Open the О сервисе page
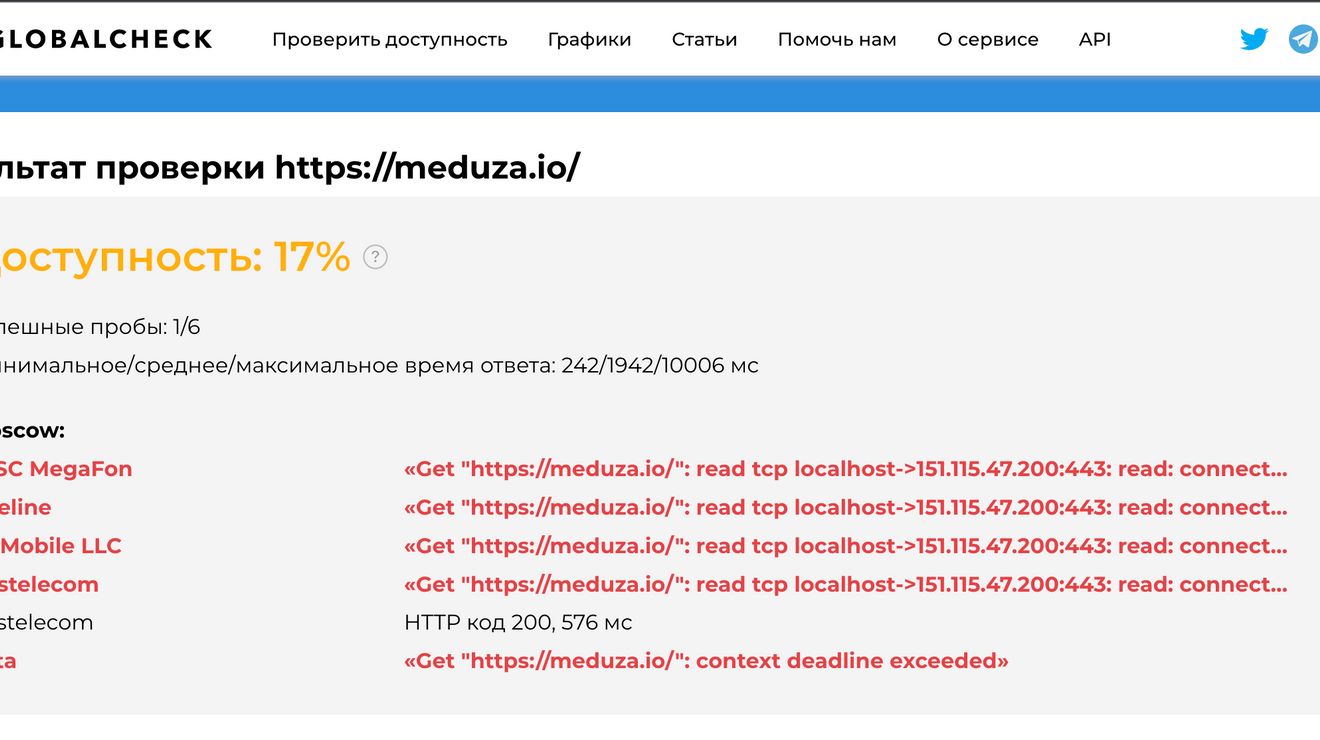1320x740 pixels. click(988, 40)
